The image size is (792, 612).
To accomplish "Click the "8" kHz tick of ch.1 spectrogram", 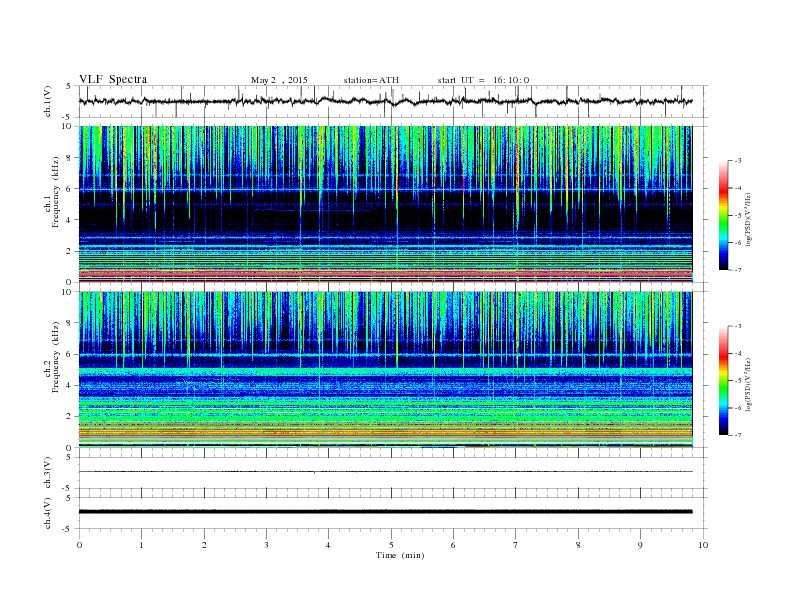I will [69, 158].
